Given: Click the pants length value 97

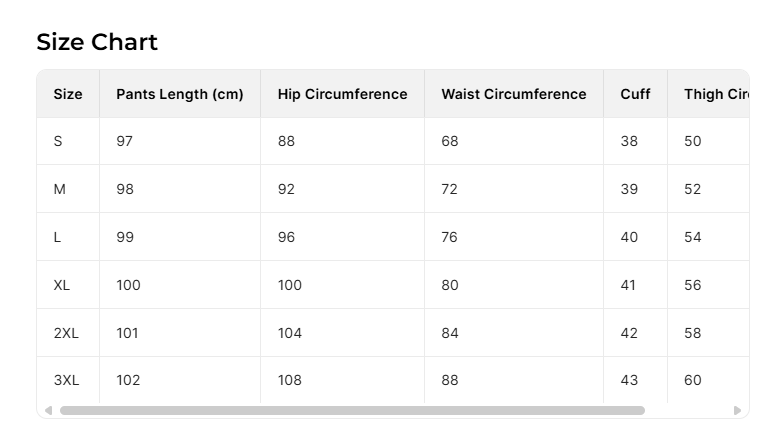Looking at the screenshot, I should 124,141.
